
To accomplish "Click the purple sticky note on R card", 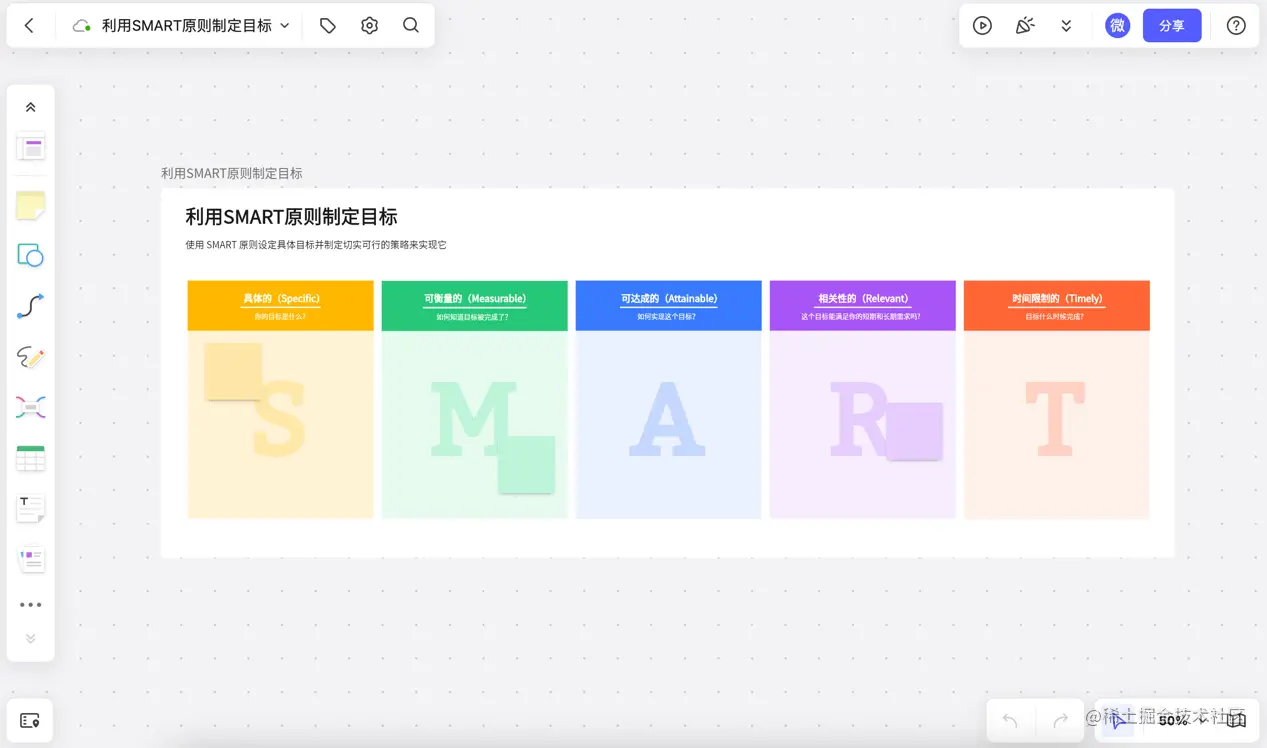I will pyautogui.click(x=914, y=431).
